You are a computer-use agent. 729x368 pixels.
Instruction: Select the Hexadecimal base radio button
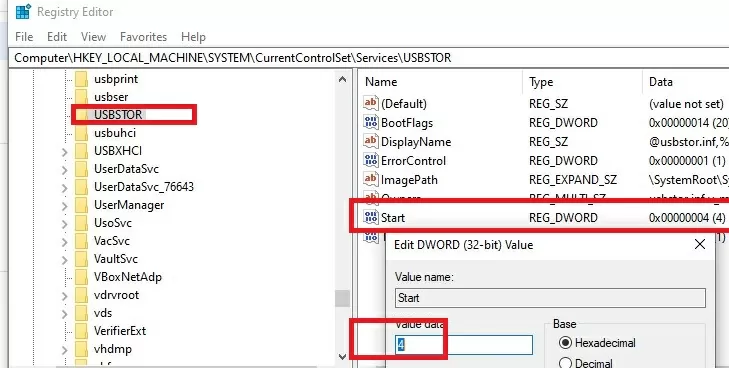(565, 343)
